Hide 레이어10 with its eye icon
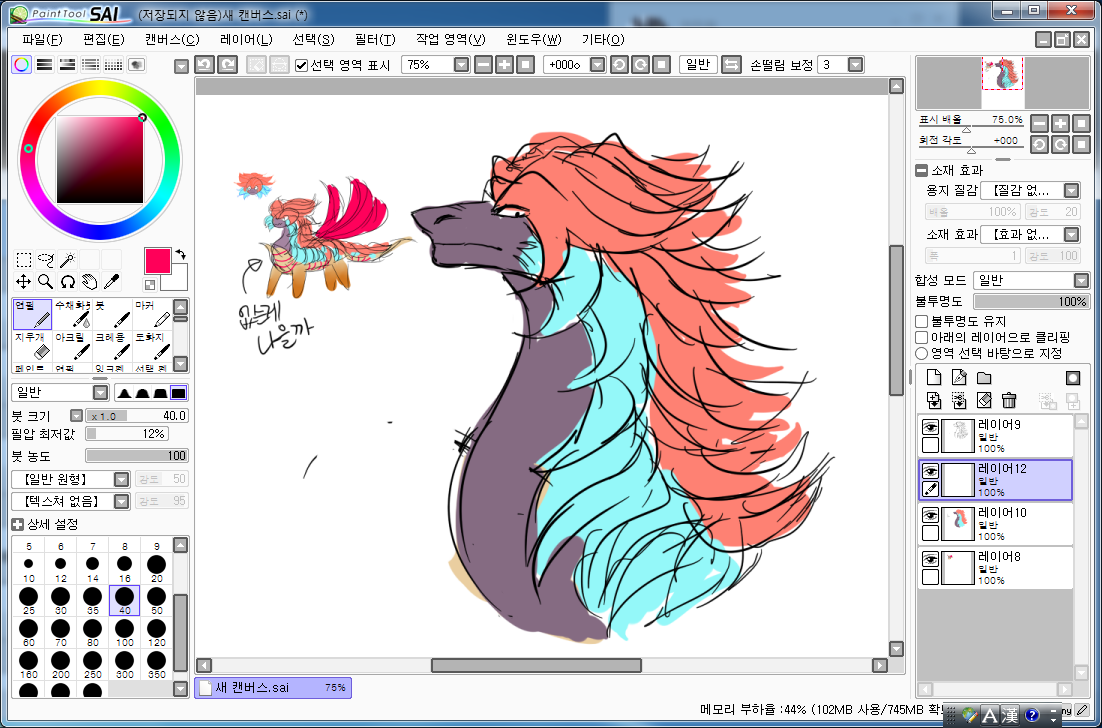Image resolution: width=1102 pixels, height=728 pixels. (x=931, y=515)
